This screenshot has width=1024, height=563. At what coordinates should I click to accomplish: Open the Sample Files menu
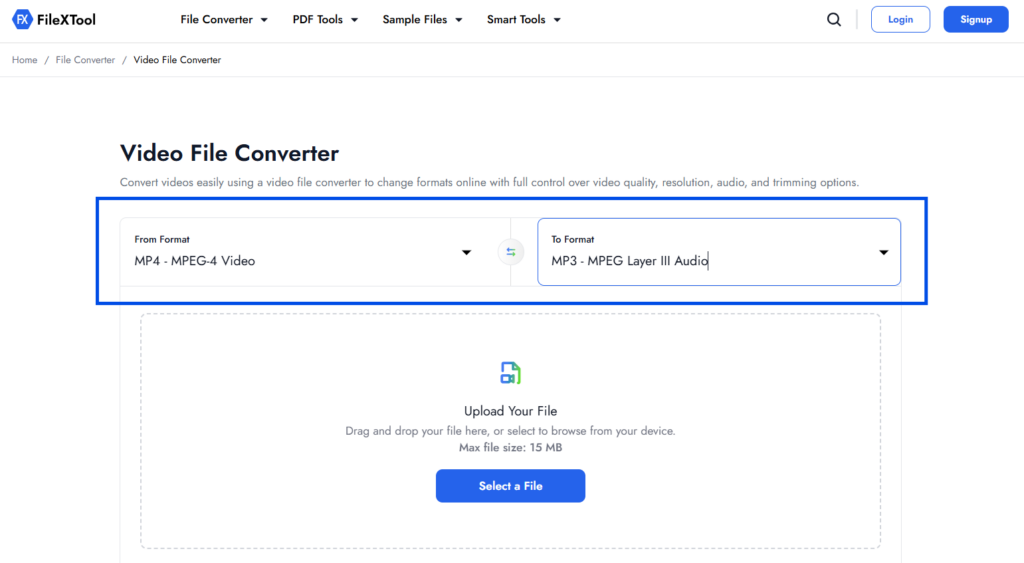coord(423,20)
